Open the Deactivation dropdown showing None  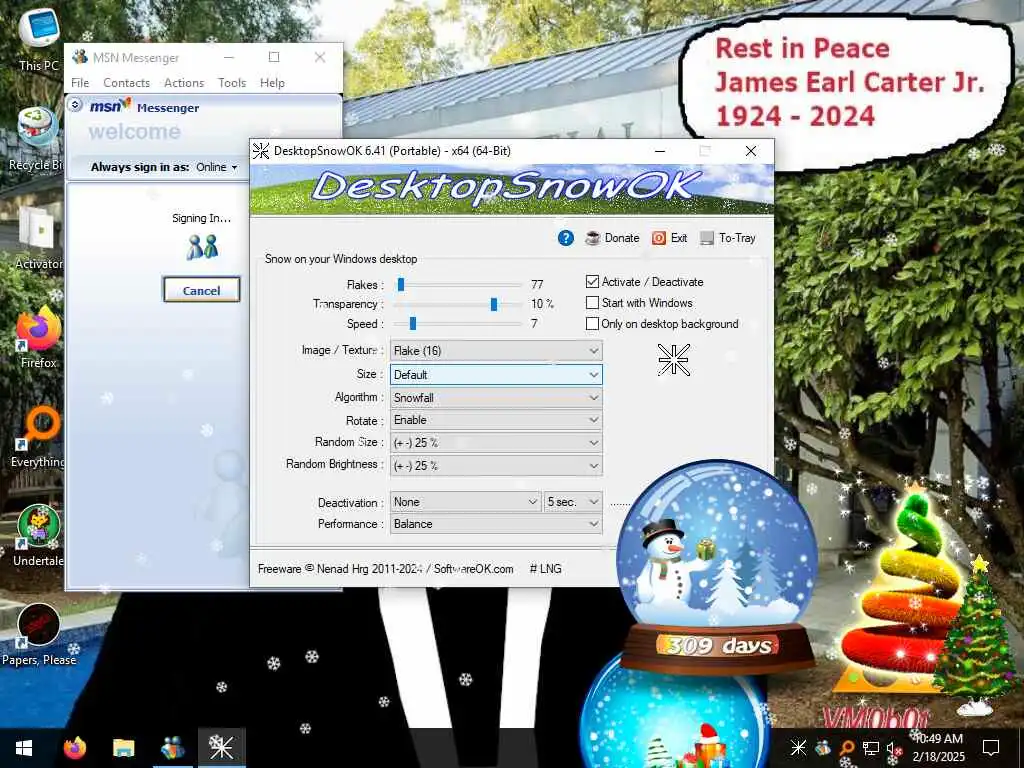click(465, 502)
